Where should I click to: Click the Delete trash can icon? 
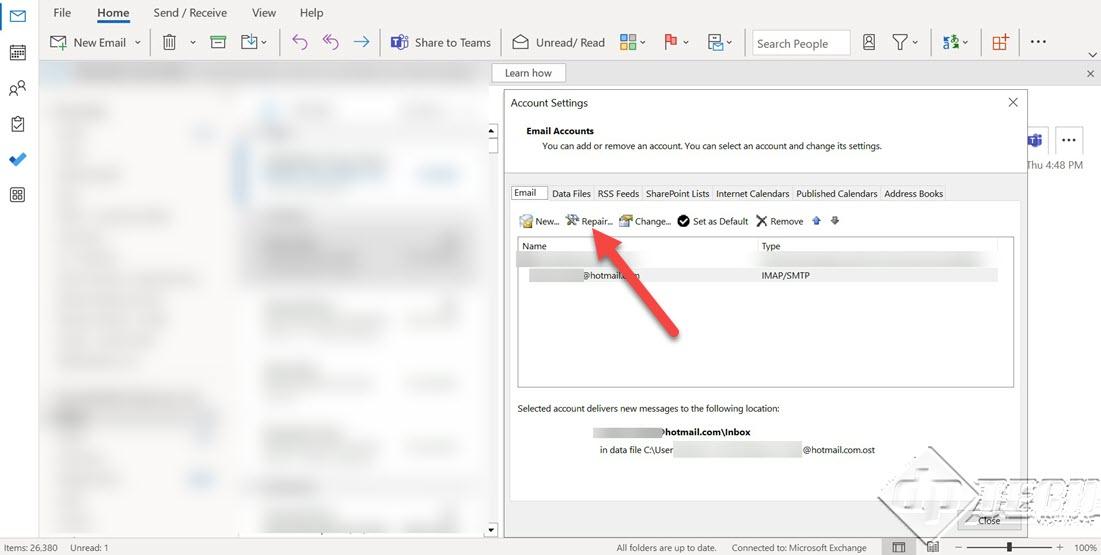pos(169,43)
